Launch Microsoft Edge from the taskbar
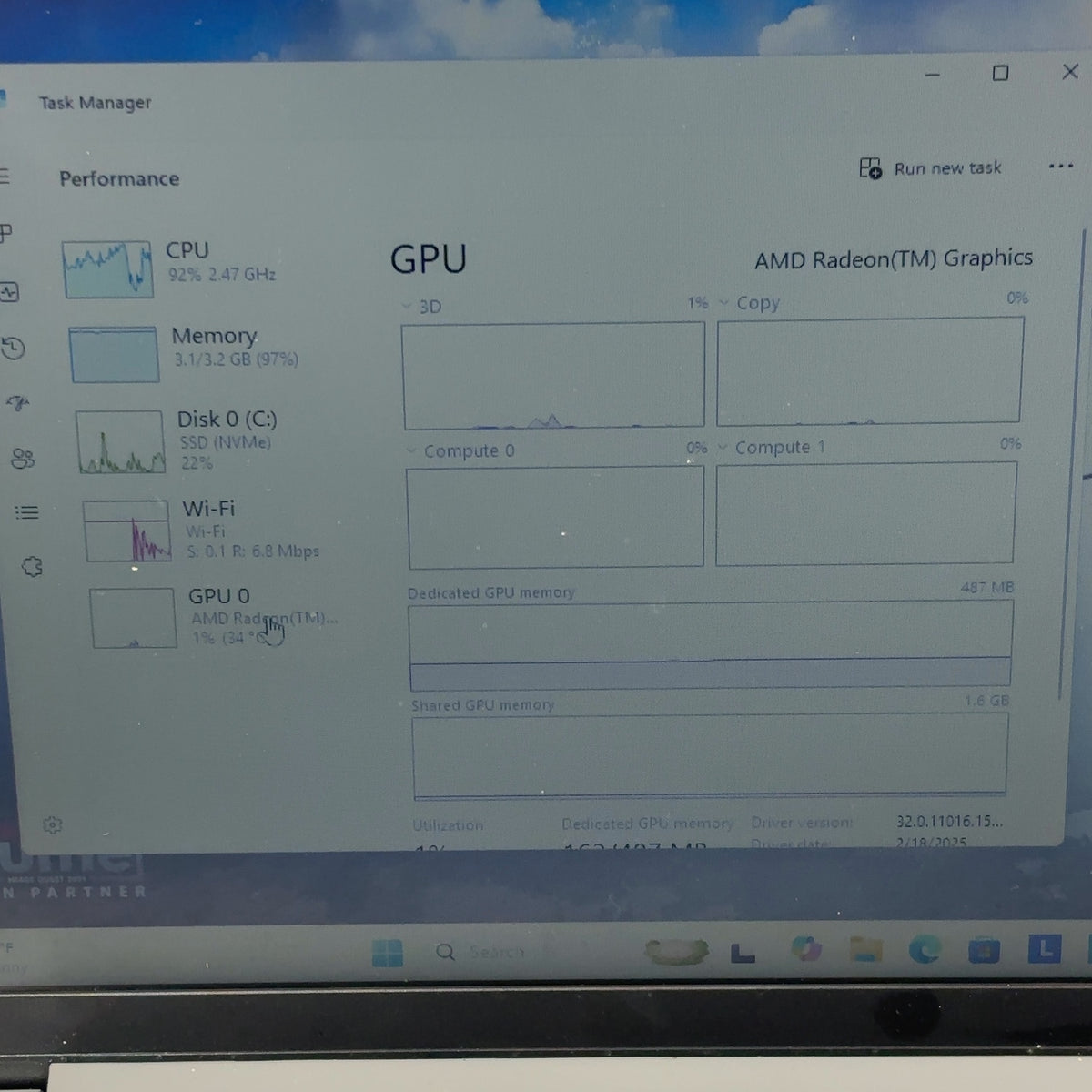The image size is (1092, 1092). point(925,950)
